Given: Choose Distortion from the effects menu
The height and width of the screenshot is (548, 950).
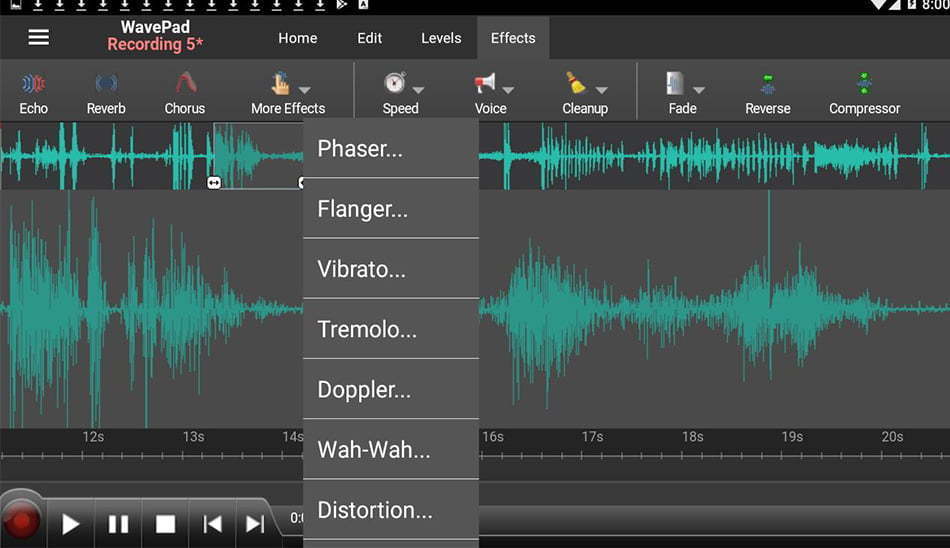Looking at the screenshot, I should [x=391, y=510].
